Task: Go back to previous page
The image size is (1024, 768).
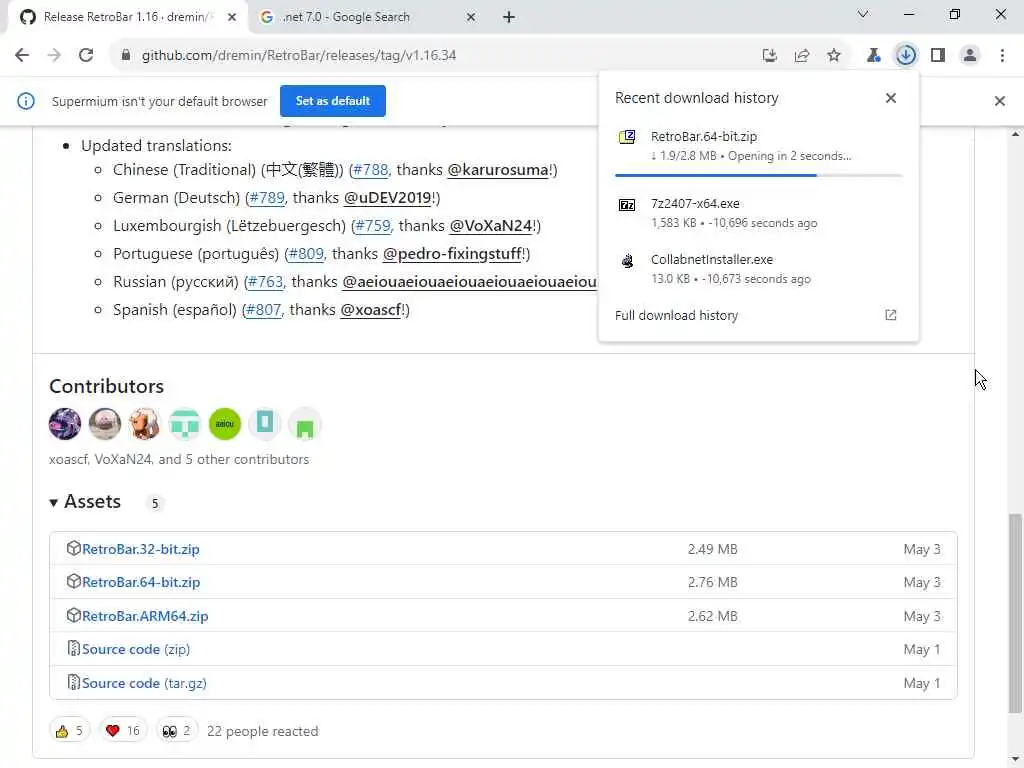Action: click(x=22, y=56)
